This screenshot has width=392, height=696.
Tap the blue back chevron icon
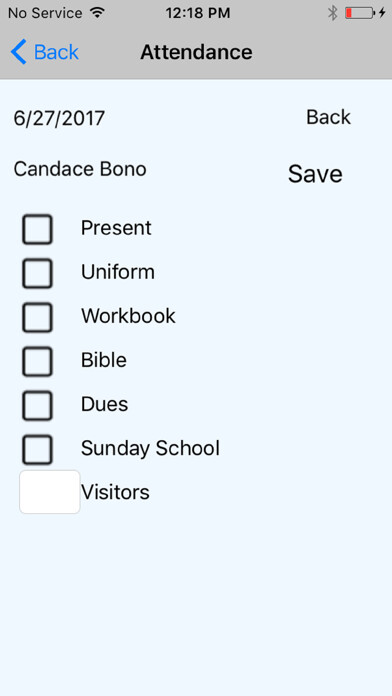pos(19,52)
